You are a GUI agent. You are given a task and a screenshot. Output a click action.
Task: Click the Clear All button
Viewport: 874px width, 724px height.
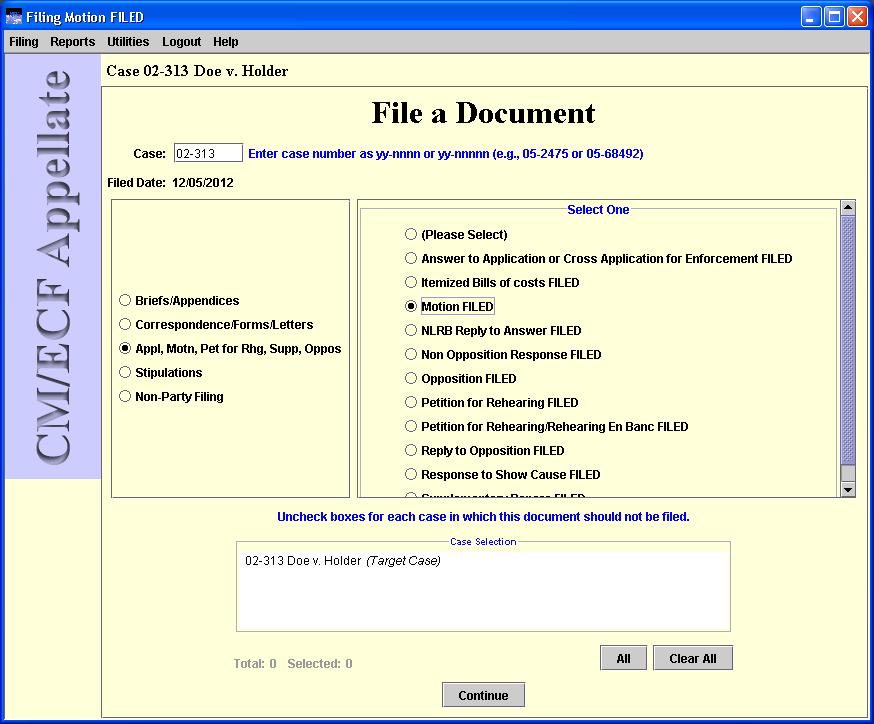[693, 658]
